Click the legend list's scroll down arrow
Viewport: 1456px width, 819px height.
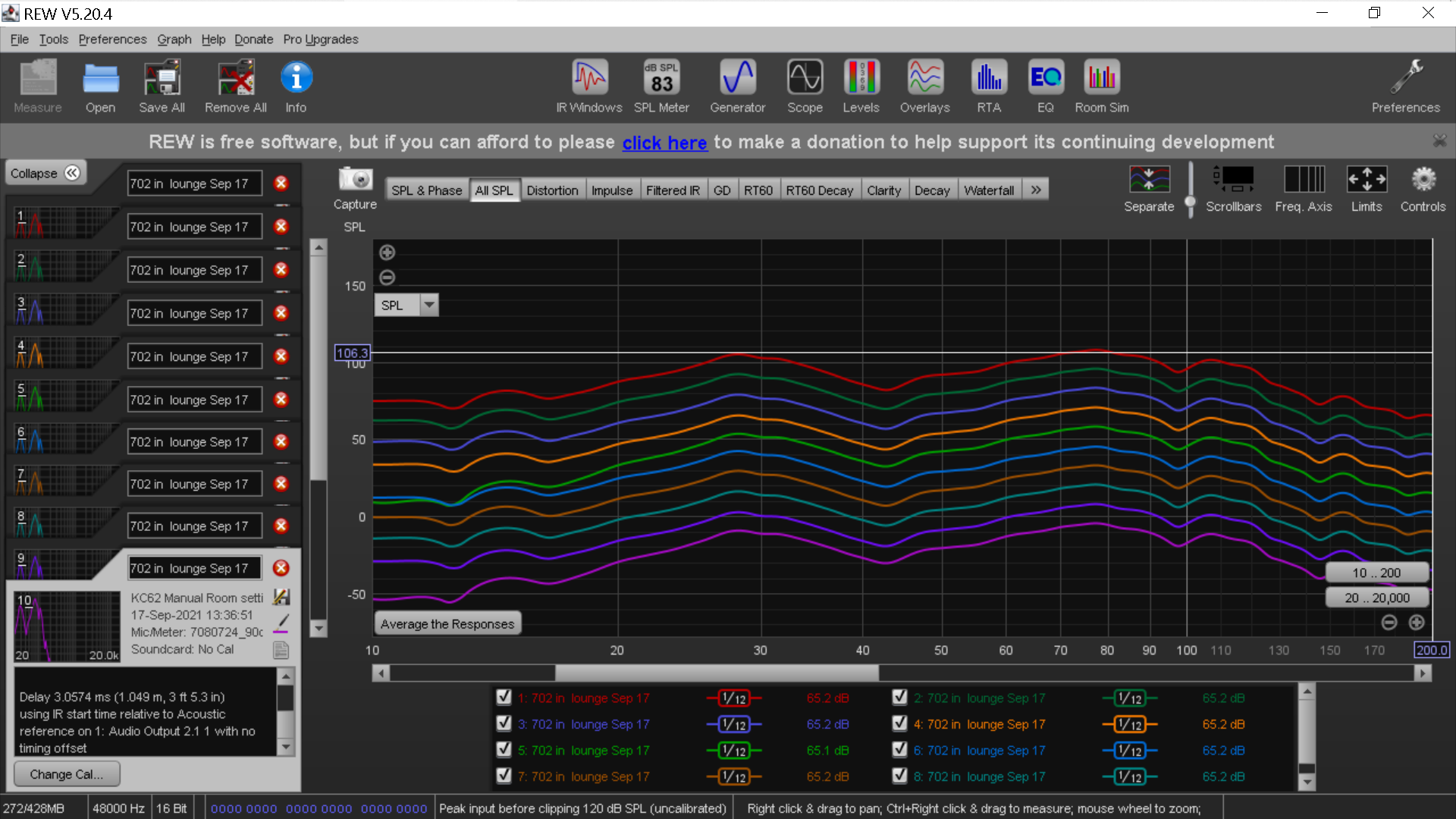point(1307,783)
